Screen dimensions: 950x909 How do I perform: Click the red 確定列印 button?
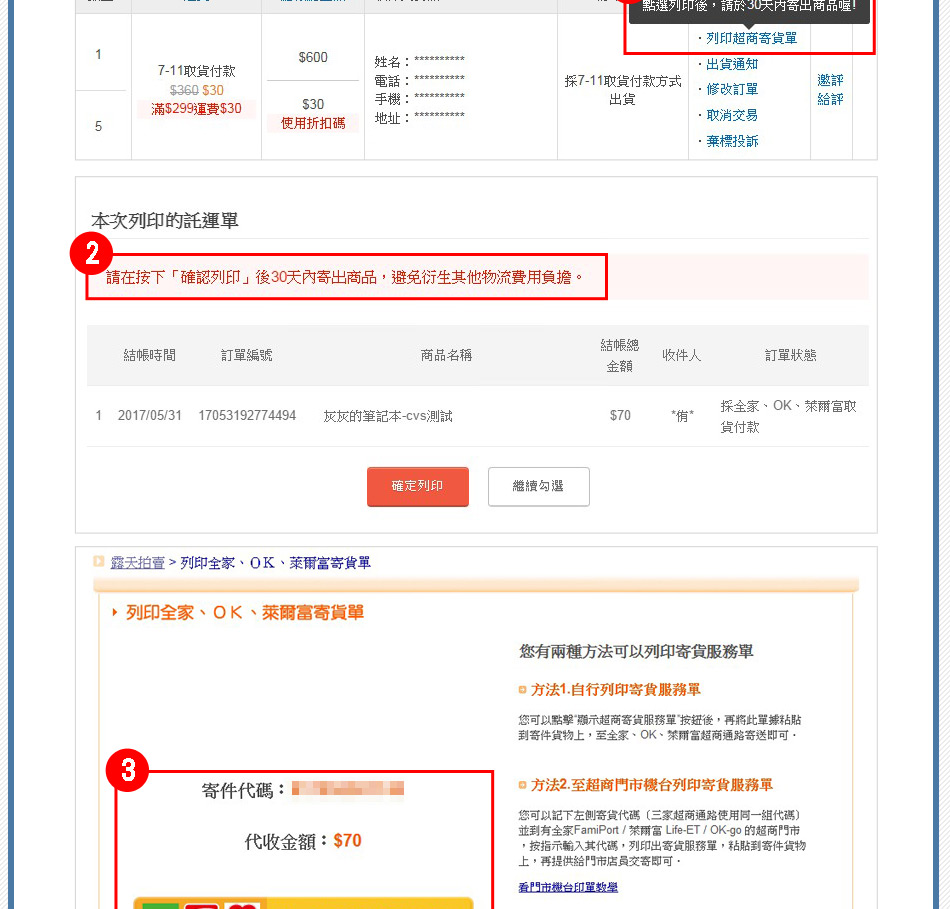pos(417,486)
